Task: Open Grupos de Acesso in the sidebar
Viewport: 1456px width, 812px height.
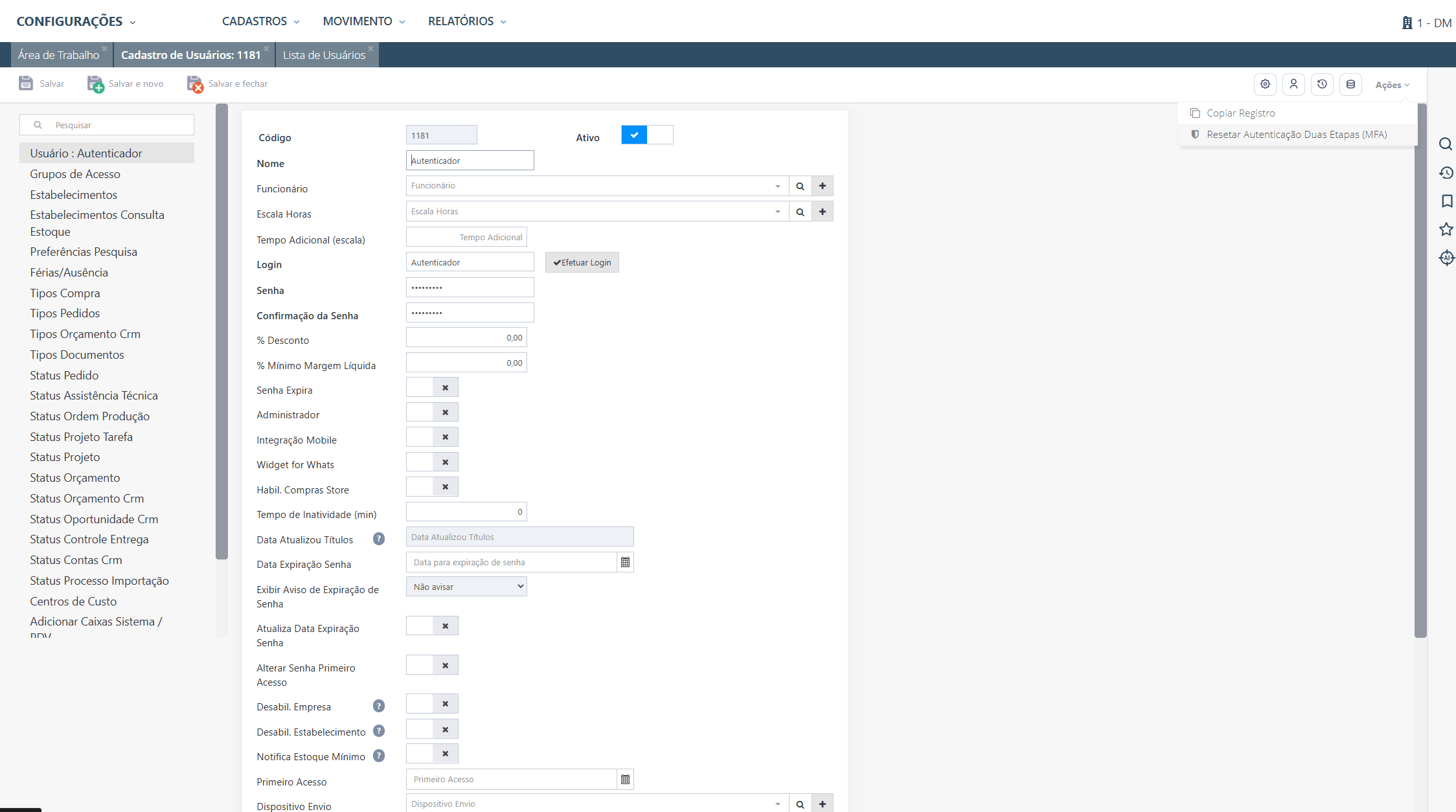Action: pos(75,174)
